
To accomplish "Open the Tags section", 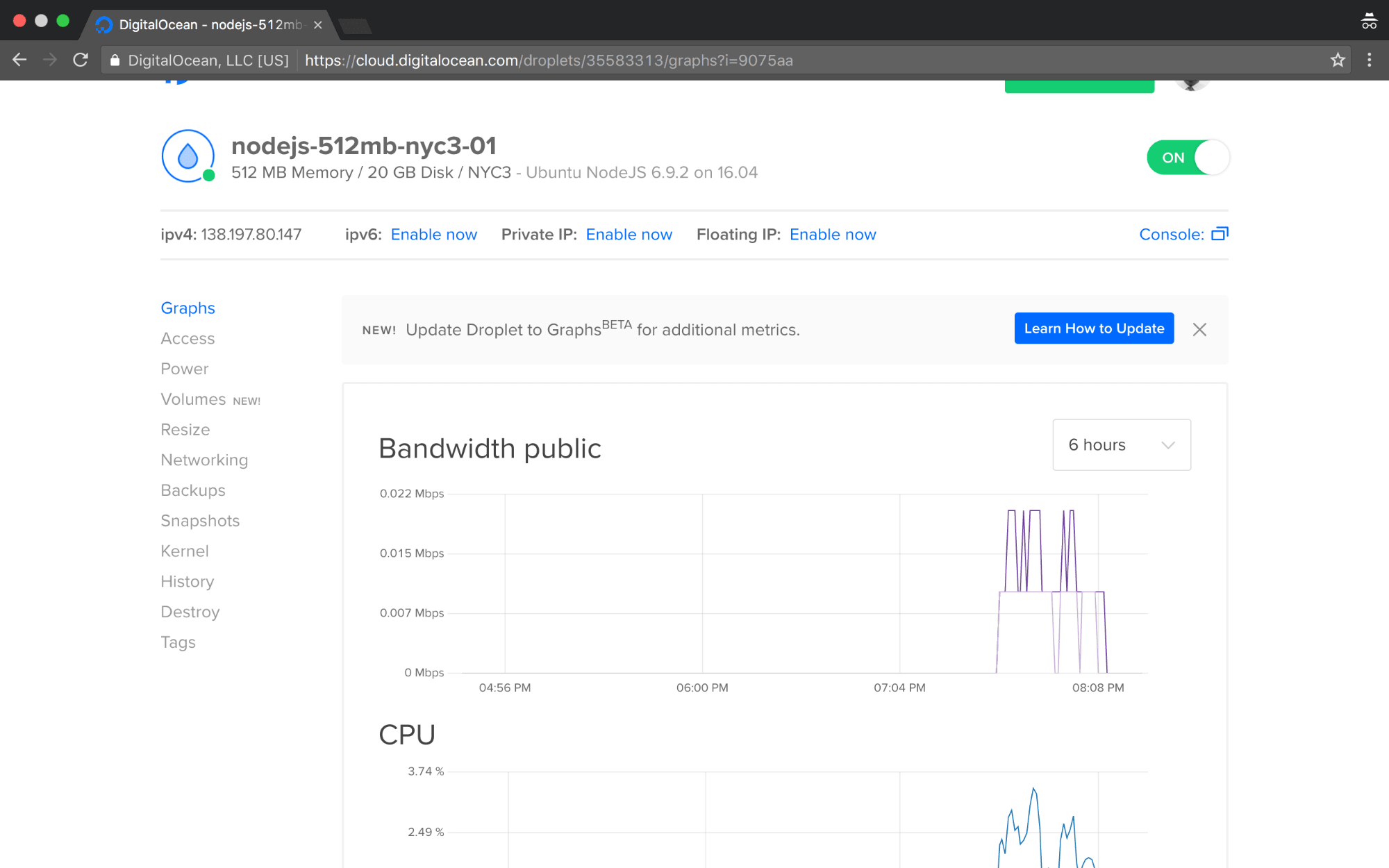I will (178, 642).
